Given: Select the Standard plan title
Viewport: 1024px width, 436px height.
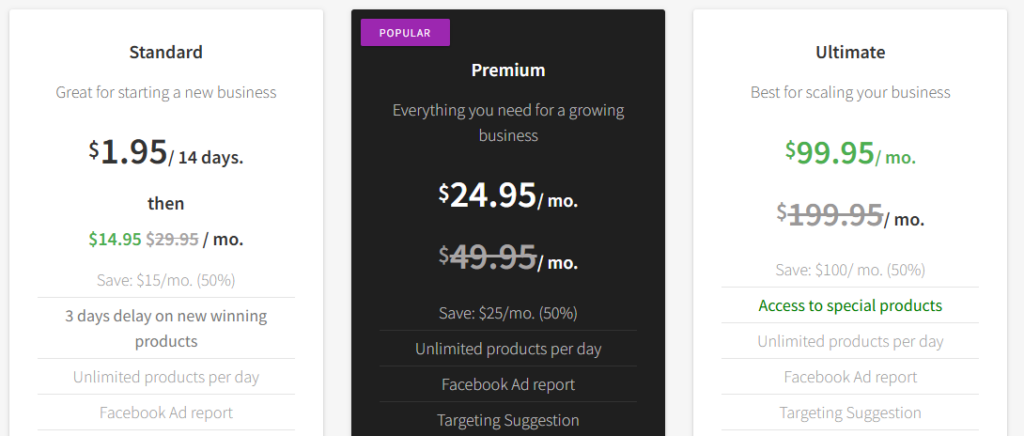Looking at the screenshot, I should (x=166, y=52).
